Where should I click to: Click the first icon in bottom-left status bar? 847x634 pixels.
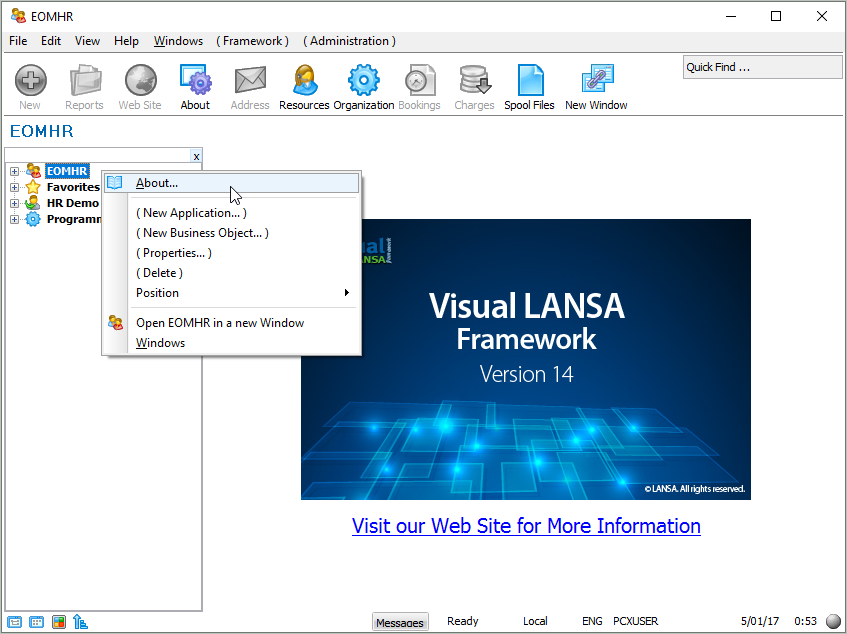[15, 622]
